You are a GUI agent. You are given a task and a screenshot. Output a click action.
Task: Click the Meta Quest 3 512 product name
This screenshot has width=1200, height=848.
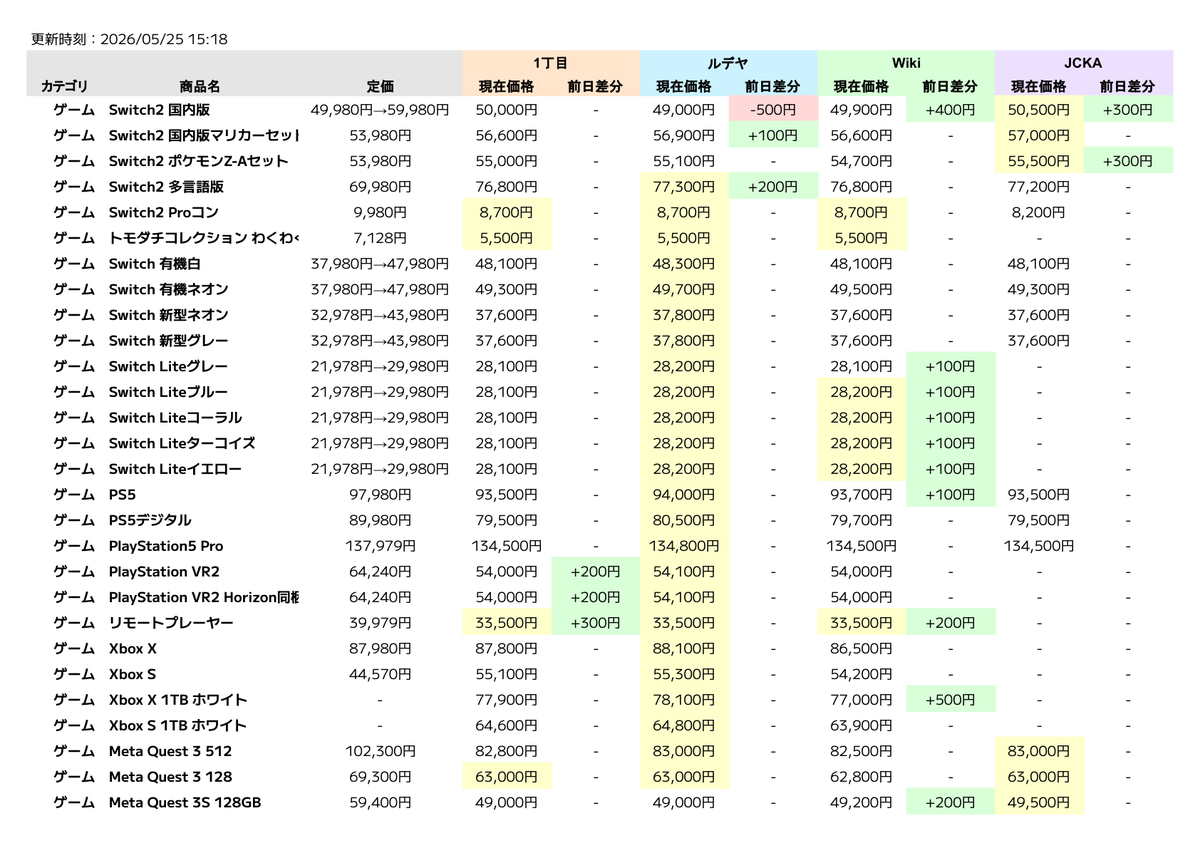click(170, 751)
